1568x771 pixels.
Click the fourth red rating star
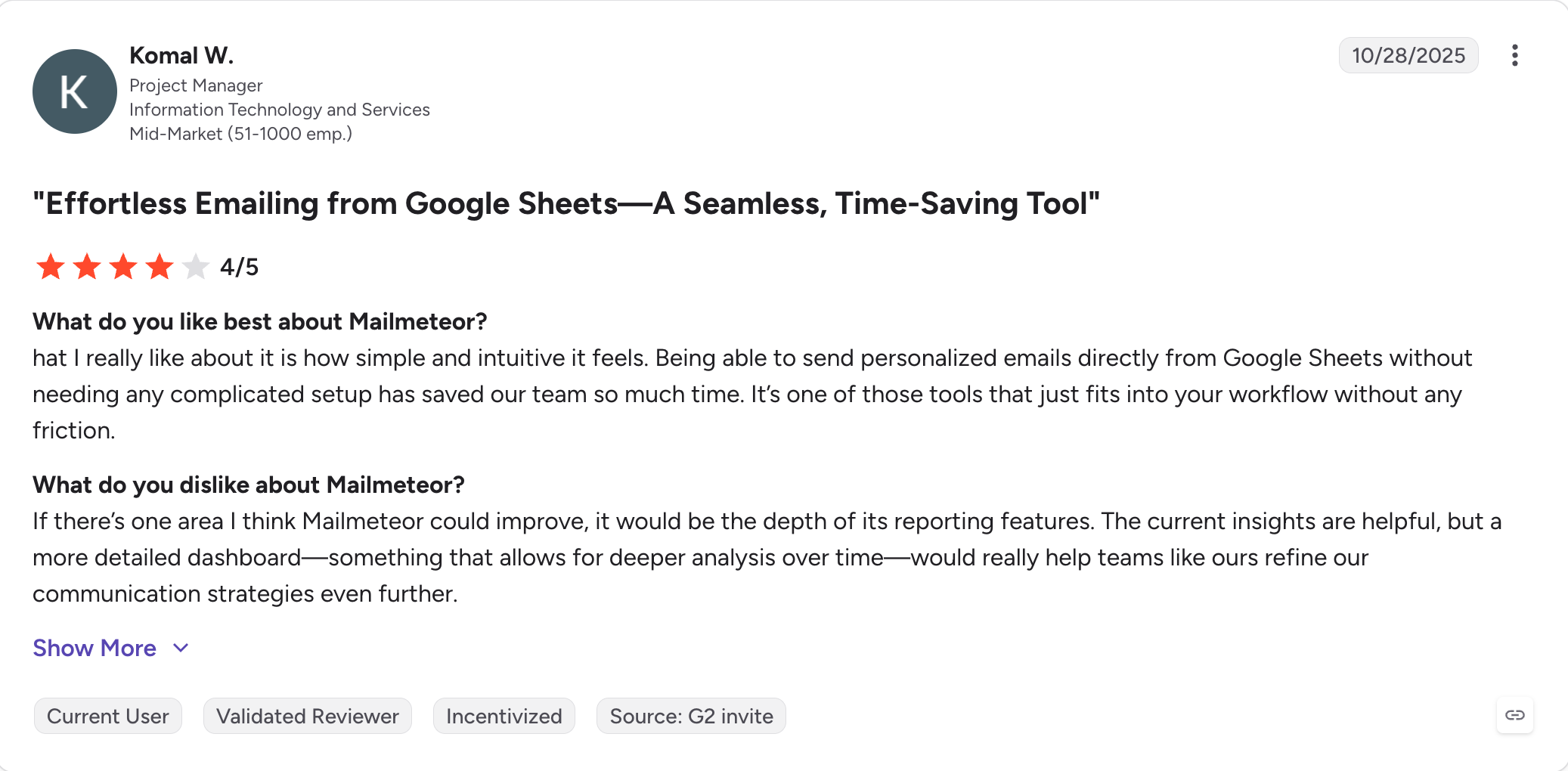pyautogui.click(x=160, y=267)
